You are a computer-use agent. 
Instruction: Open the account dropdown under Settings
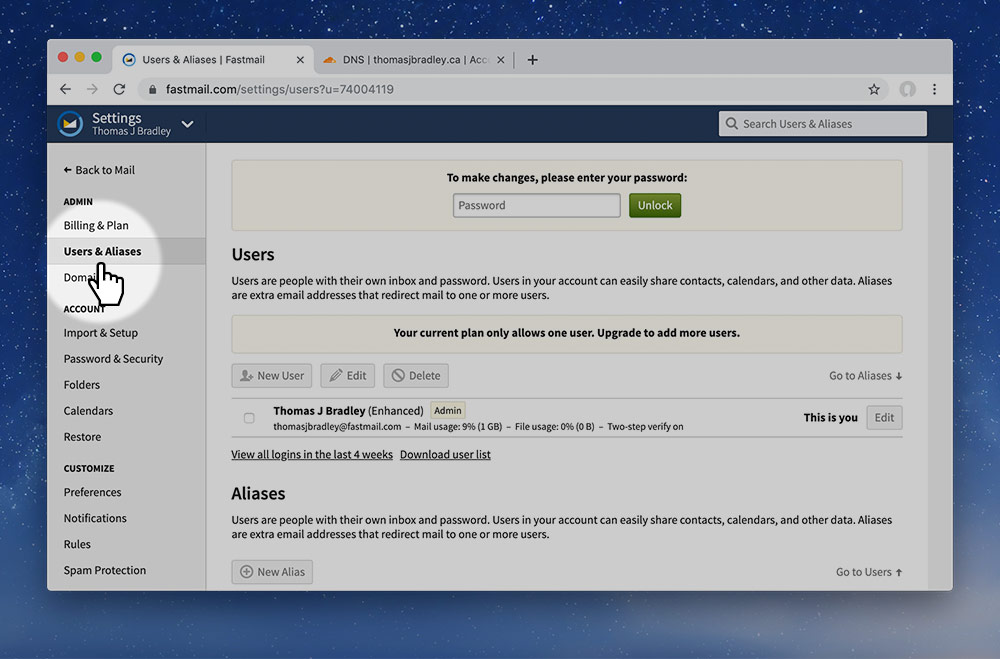coord(187,124)
